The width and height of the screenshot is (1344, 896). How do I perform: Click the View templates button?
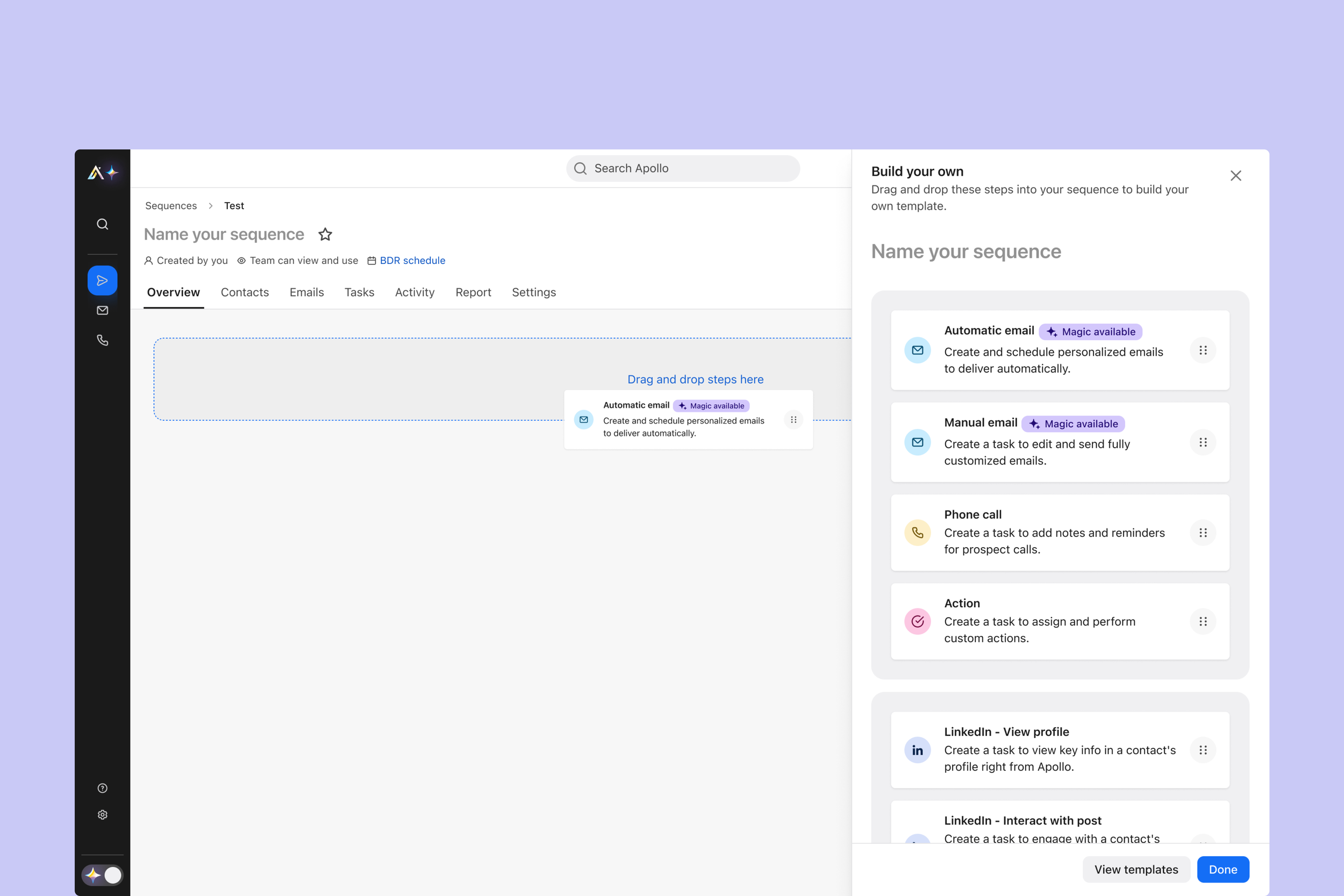(x=1136, y=869)
